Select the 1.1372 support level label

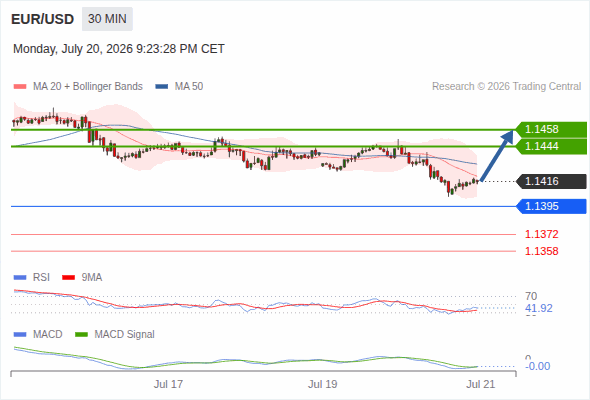tap(541, 234)
